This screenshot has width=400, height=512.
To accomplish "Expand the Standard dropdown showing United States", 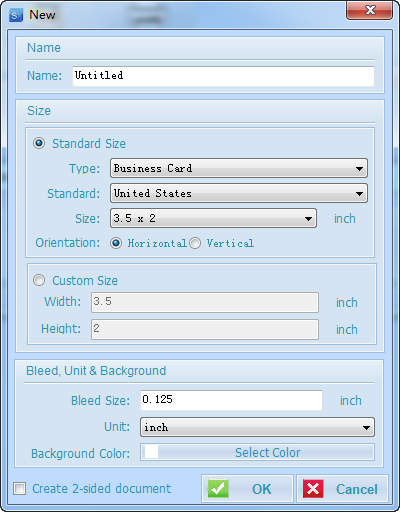I will tap(239, 193).
